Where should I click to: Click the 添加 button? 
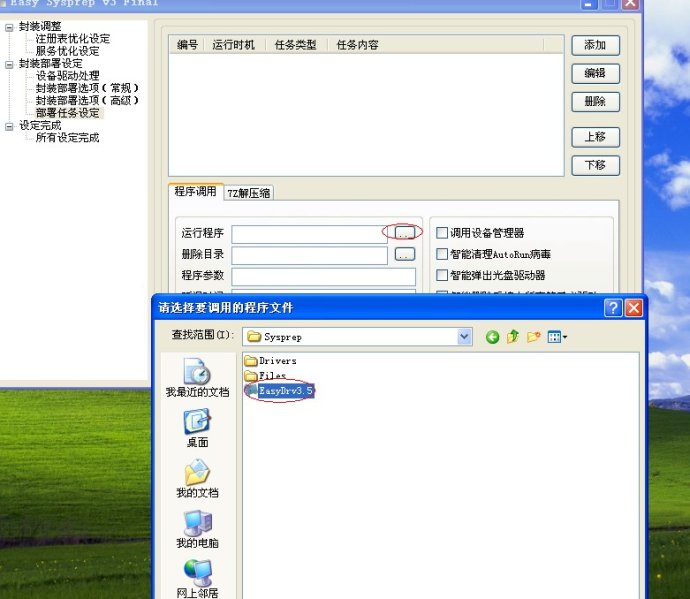pos(595,45)
